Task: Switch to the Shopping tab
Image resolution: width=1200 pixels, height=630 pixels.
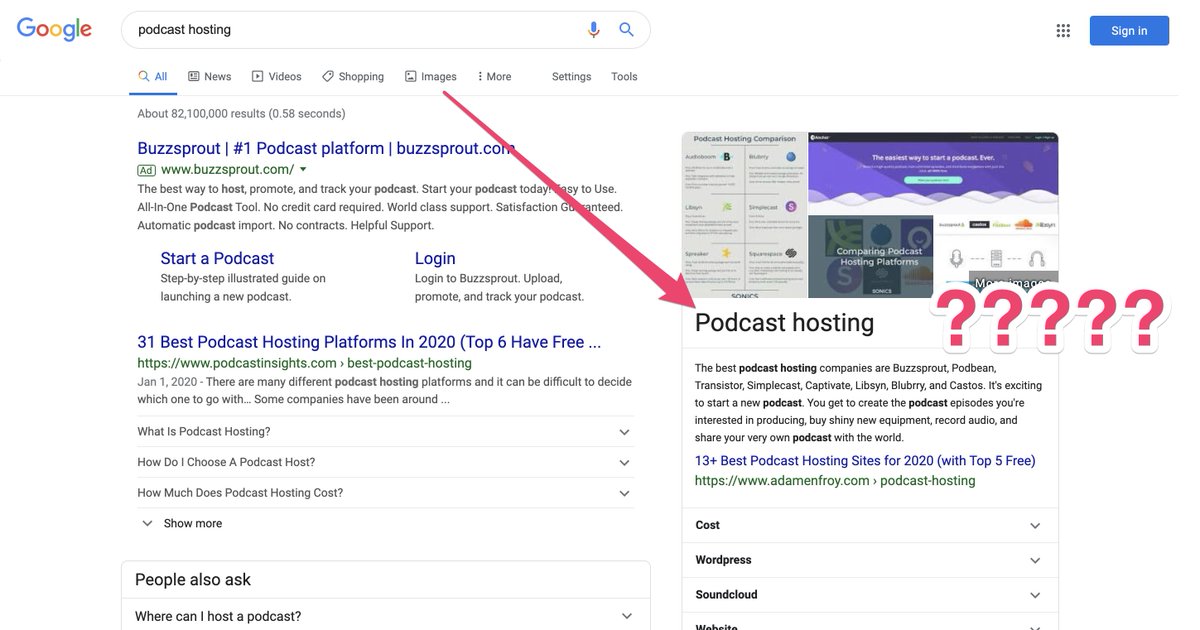Action: point(353,76)
